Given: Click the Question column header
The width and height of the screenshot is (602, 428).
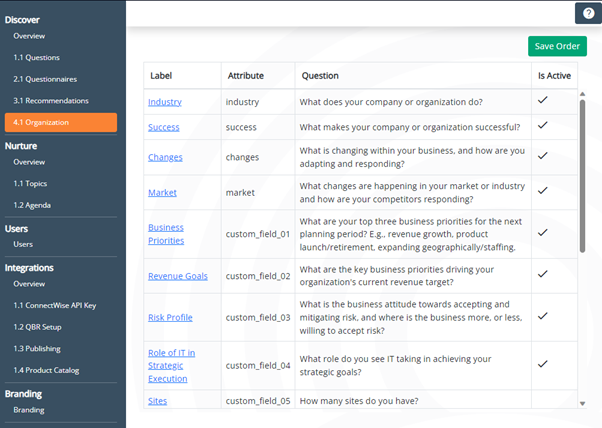Looking at the screenshot, I should click(x=320, y=76).
